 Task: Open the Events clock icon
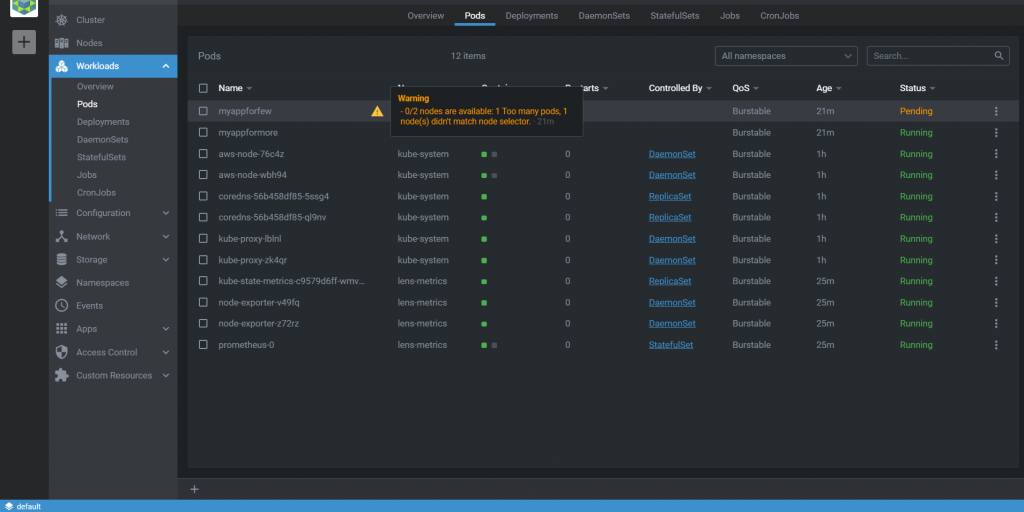61,306
